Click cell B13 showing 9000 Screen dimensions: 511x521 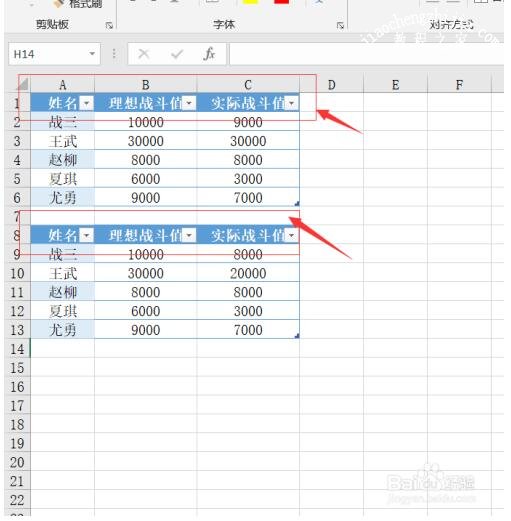[x=146, y=330]
